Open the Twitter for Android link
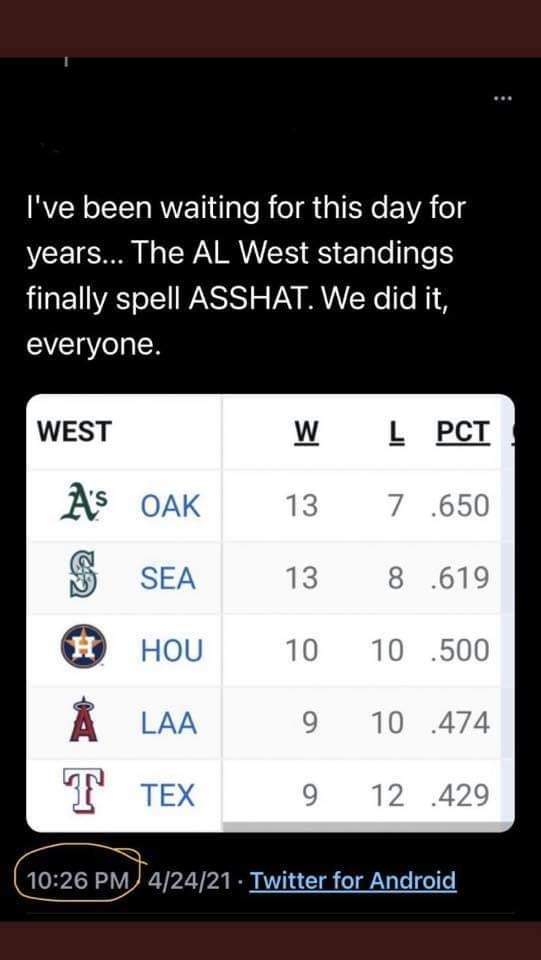 coord(354,881)
